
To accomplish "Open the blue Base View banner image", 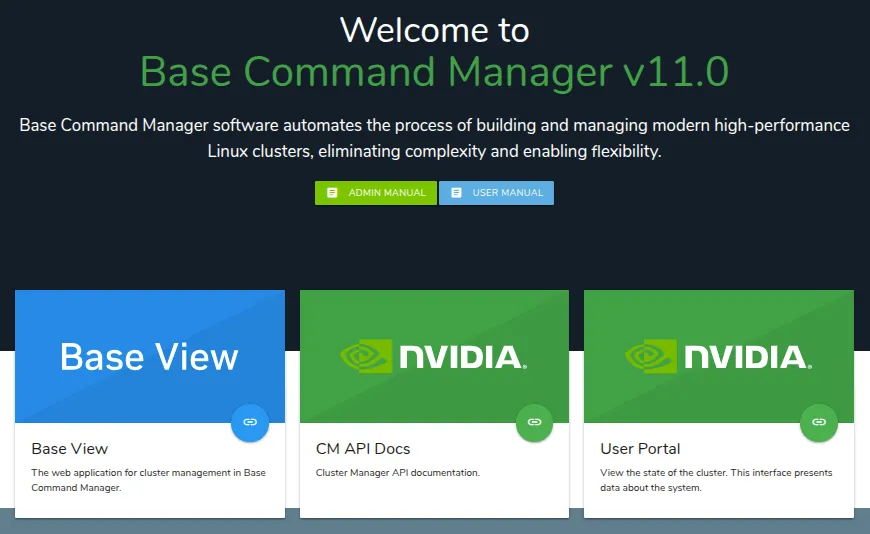I will (x=150, y=356).
